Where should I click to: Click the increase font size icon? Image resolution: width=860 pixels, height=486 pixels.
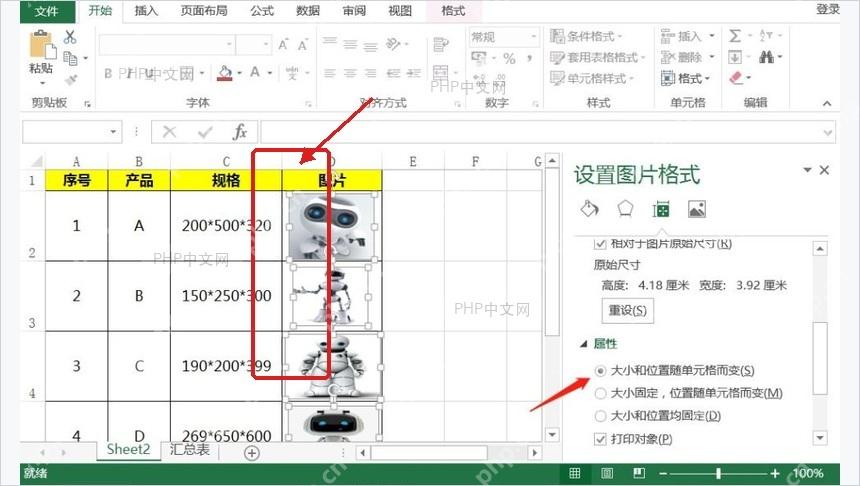pyautogui.click(x=284, y=44)
